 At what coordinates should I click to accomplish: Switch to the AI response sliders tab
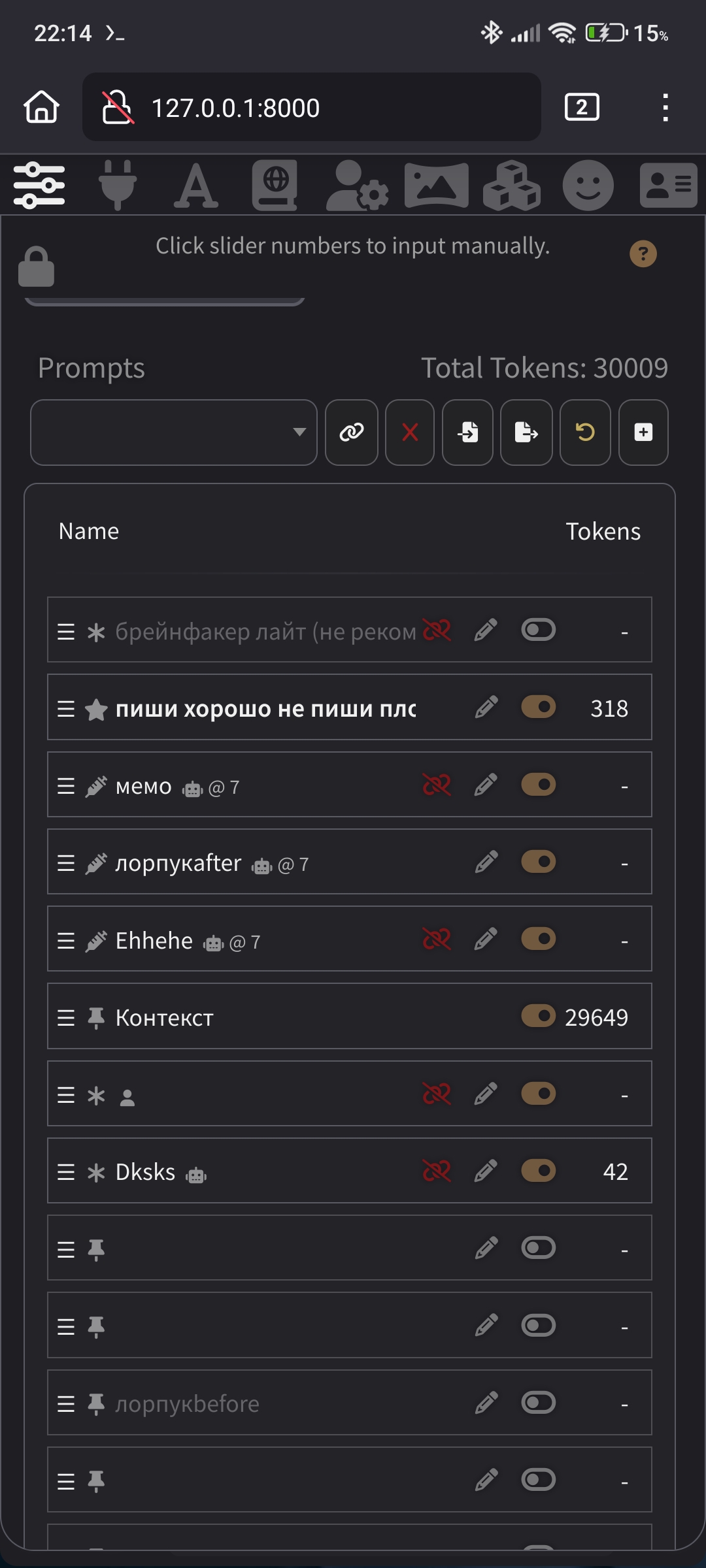coord(39,185)
